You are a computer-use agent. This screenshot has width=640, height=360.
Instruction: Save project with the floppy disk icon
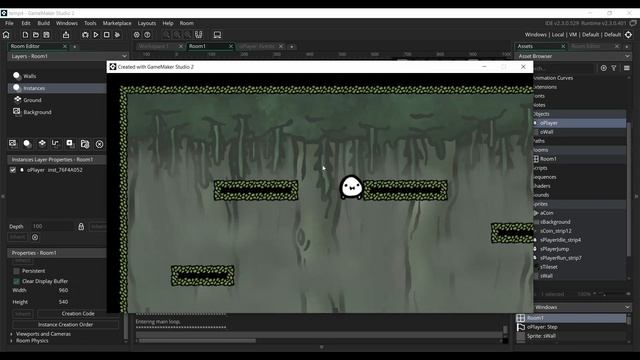(47, 35)
